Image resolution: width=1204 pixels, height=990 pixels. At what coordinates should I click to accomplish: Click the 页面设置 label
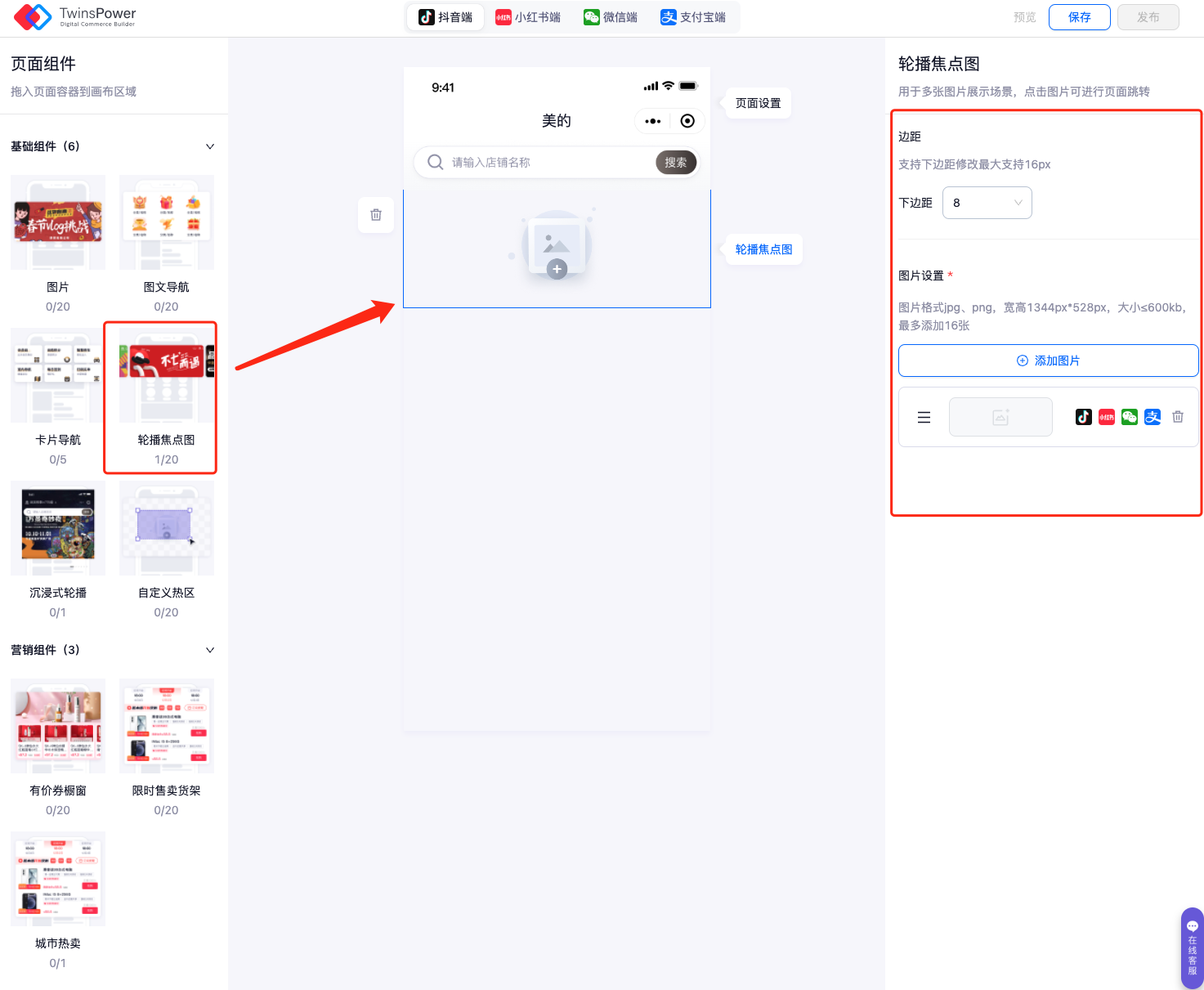pos(758,103)
